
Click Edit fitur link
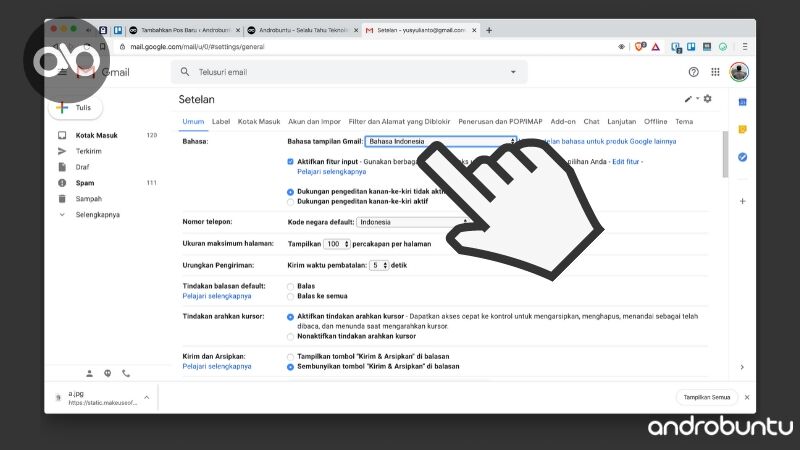click(x=626, y=161)
